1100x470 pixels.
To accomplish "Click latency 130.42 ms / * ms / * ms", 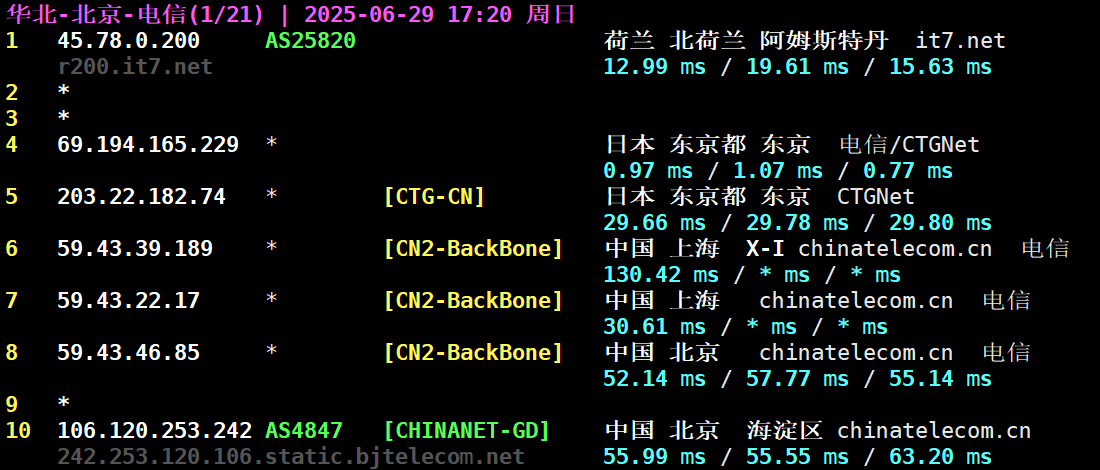I will 752,275.
